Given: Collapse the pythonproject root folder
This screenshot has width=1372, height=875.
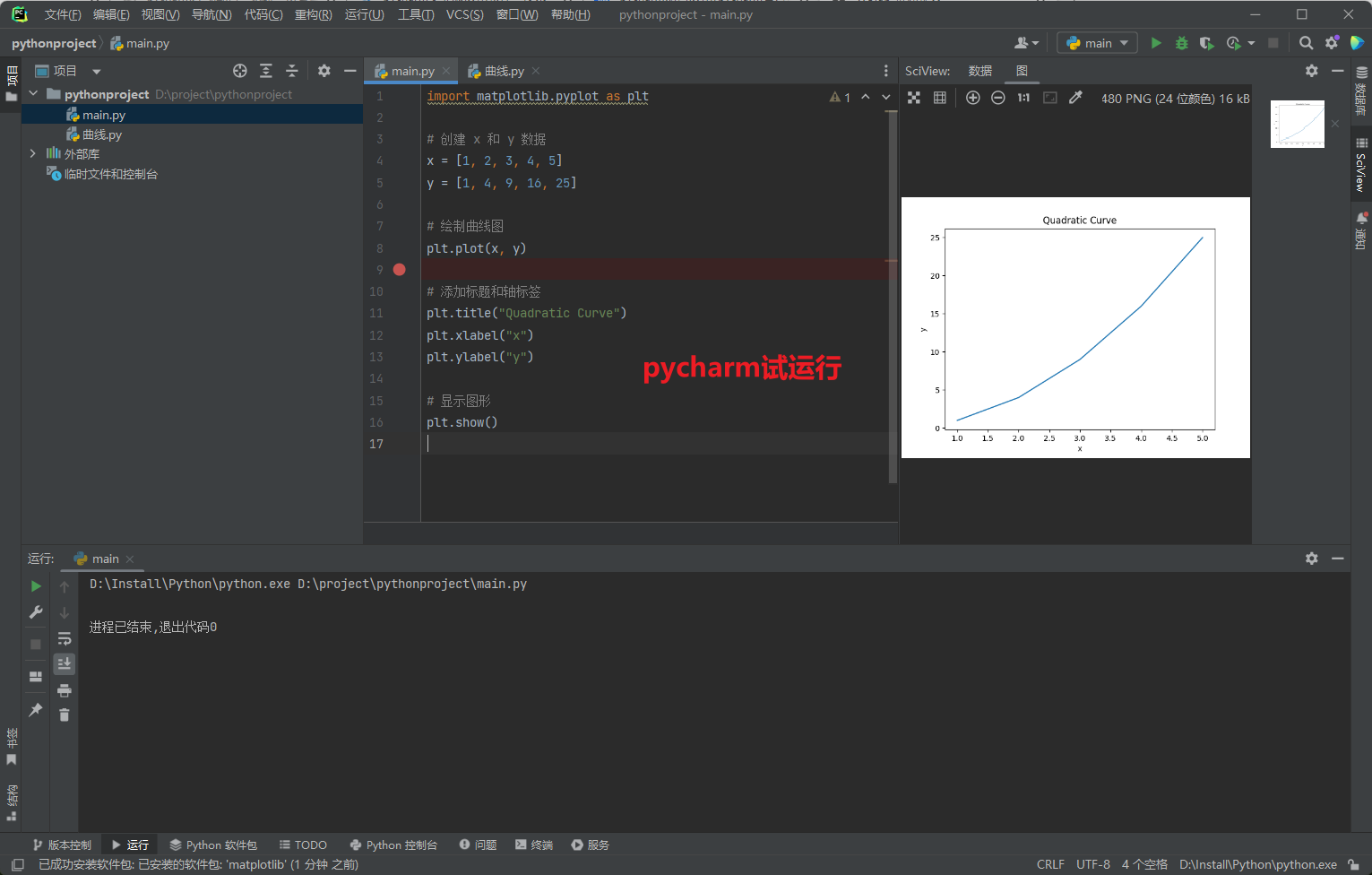Looking at the screenshot, I should click(33, 94).
